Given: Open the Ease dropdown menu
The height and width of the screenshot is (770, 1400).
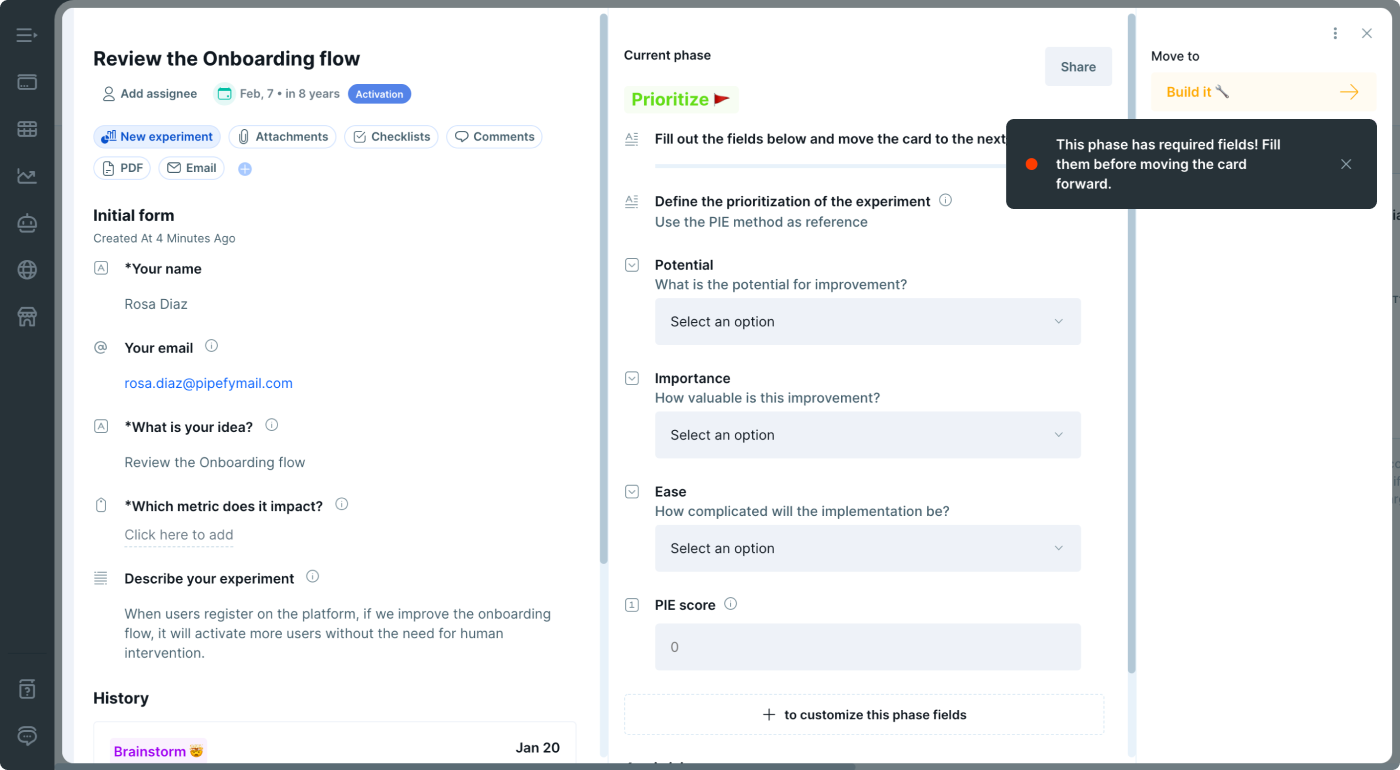Looking at the screenshot, I should click(x=866, y=548).
